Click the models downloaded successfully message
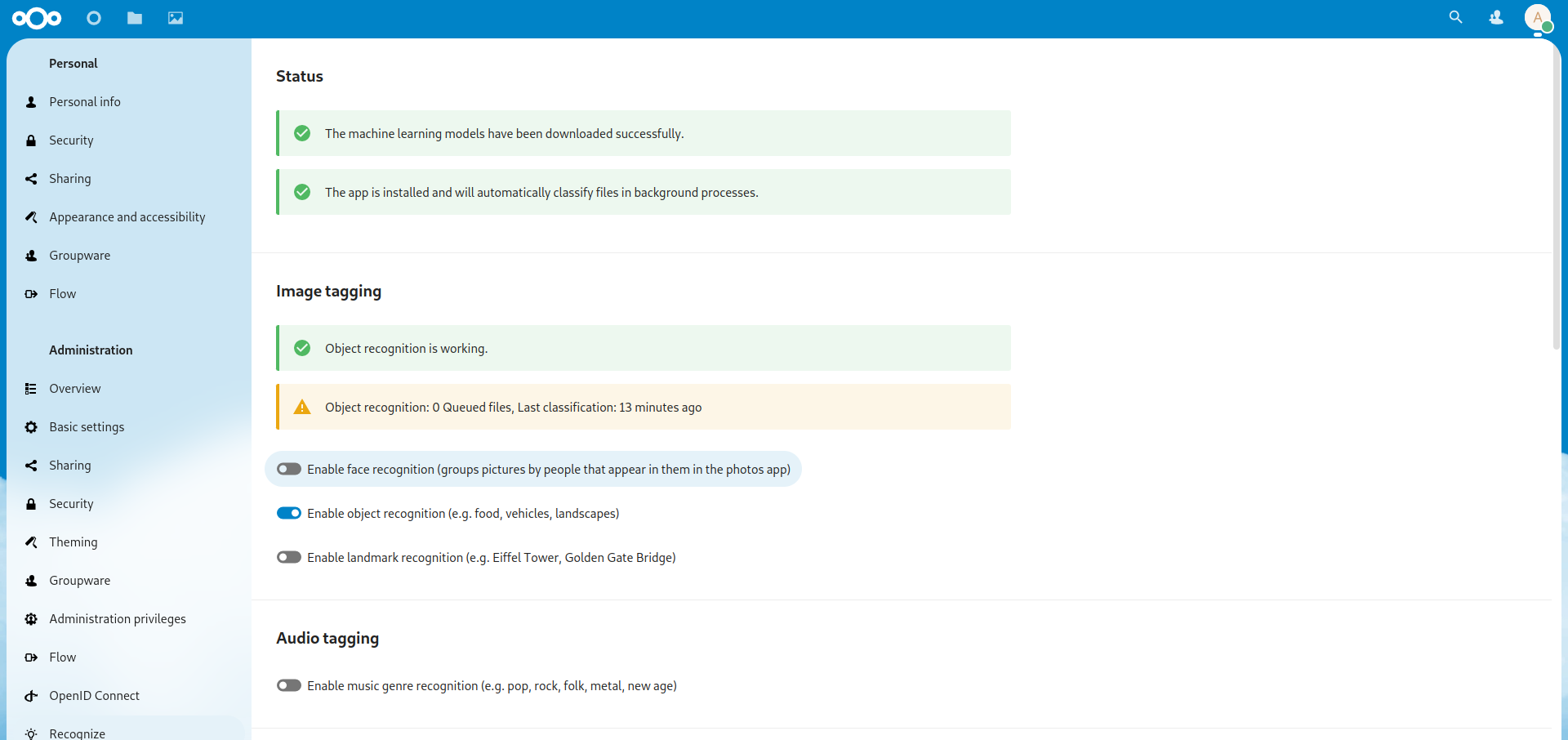1568x740 pixels. (644, 133)
